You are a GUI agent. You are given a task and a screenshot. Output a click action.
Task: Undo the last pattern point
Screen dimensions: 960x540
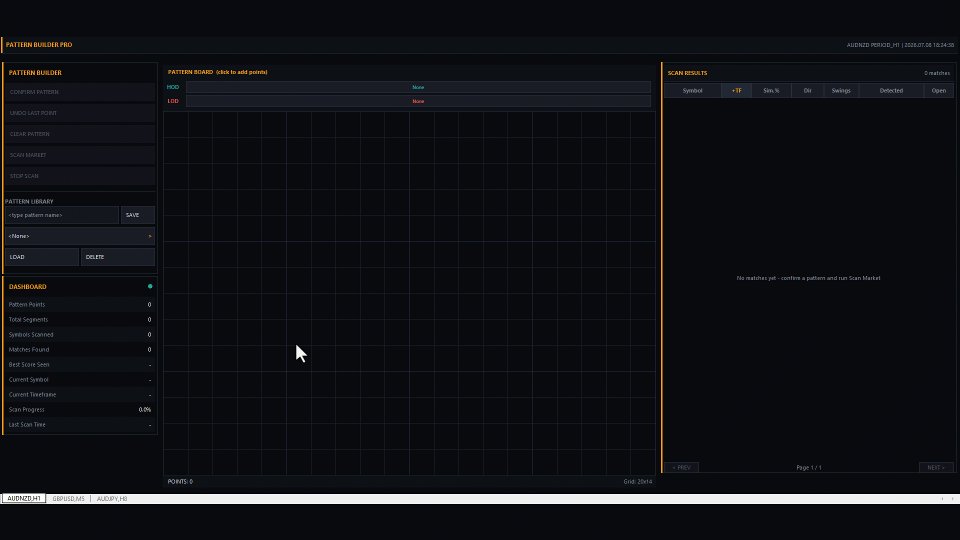(x=80, y=113)
